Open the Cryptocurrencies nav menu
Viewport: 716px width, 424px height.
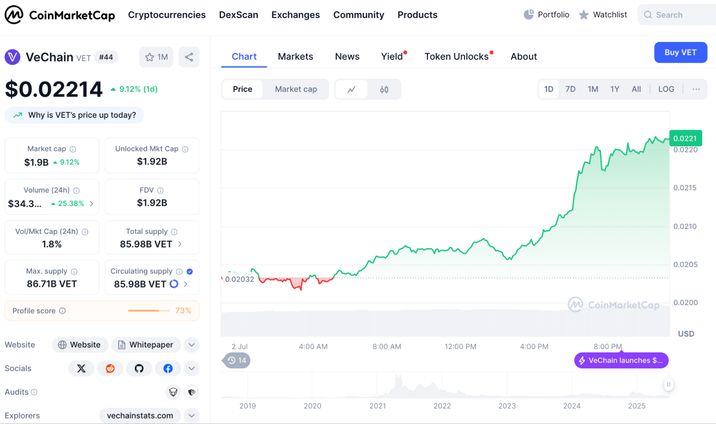[x=167, y=15]
